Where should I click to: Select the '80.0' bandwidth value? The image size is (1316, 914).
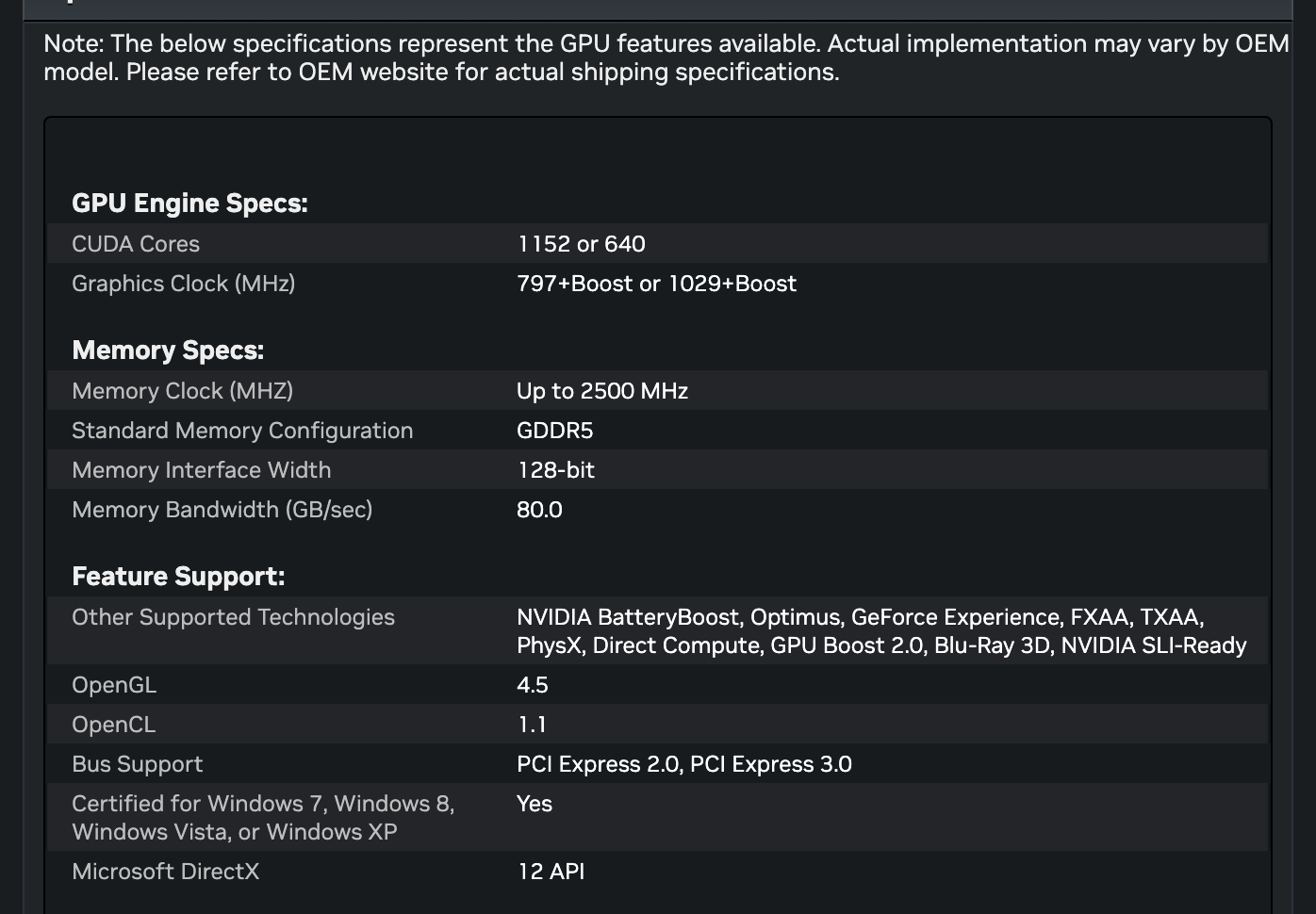point(539,510)
